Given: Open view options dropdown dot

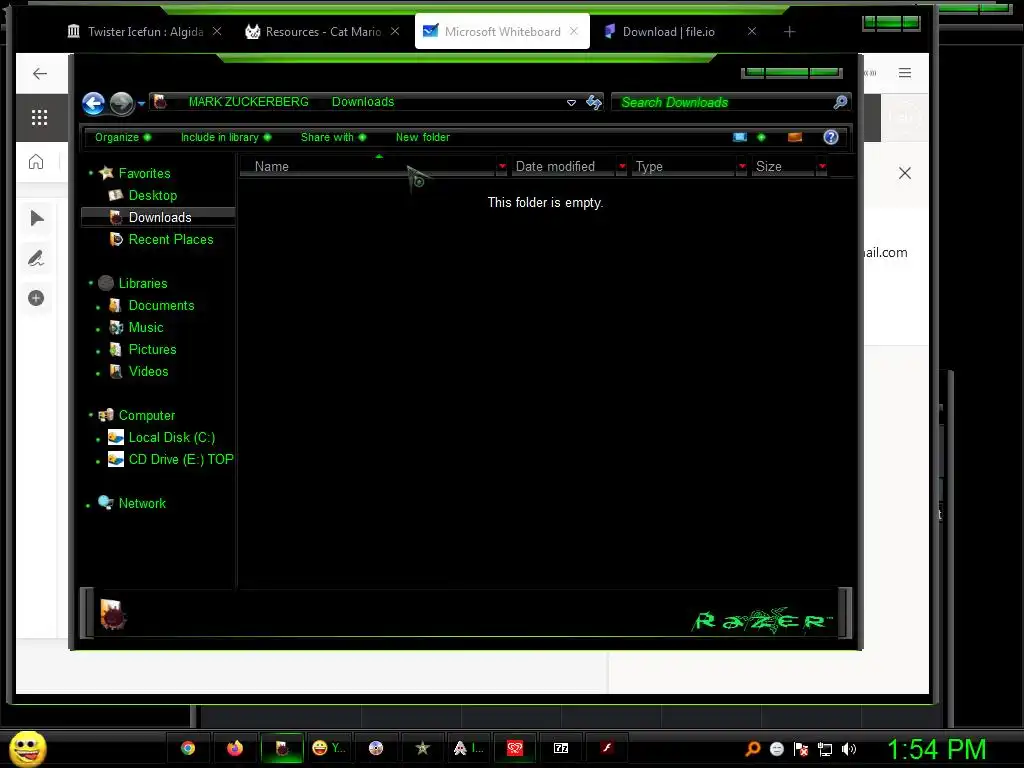Looking at the screenshot, I should tap(761, 137).
